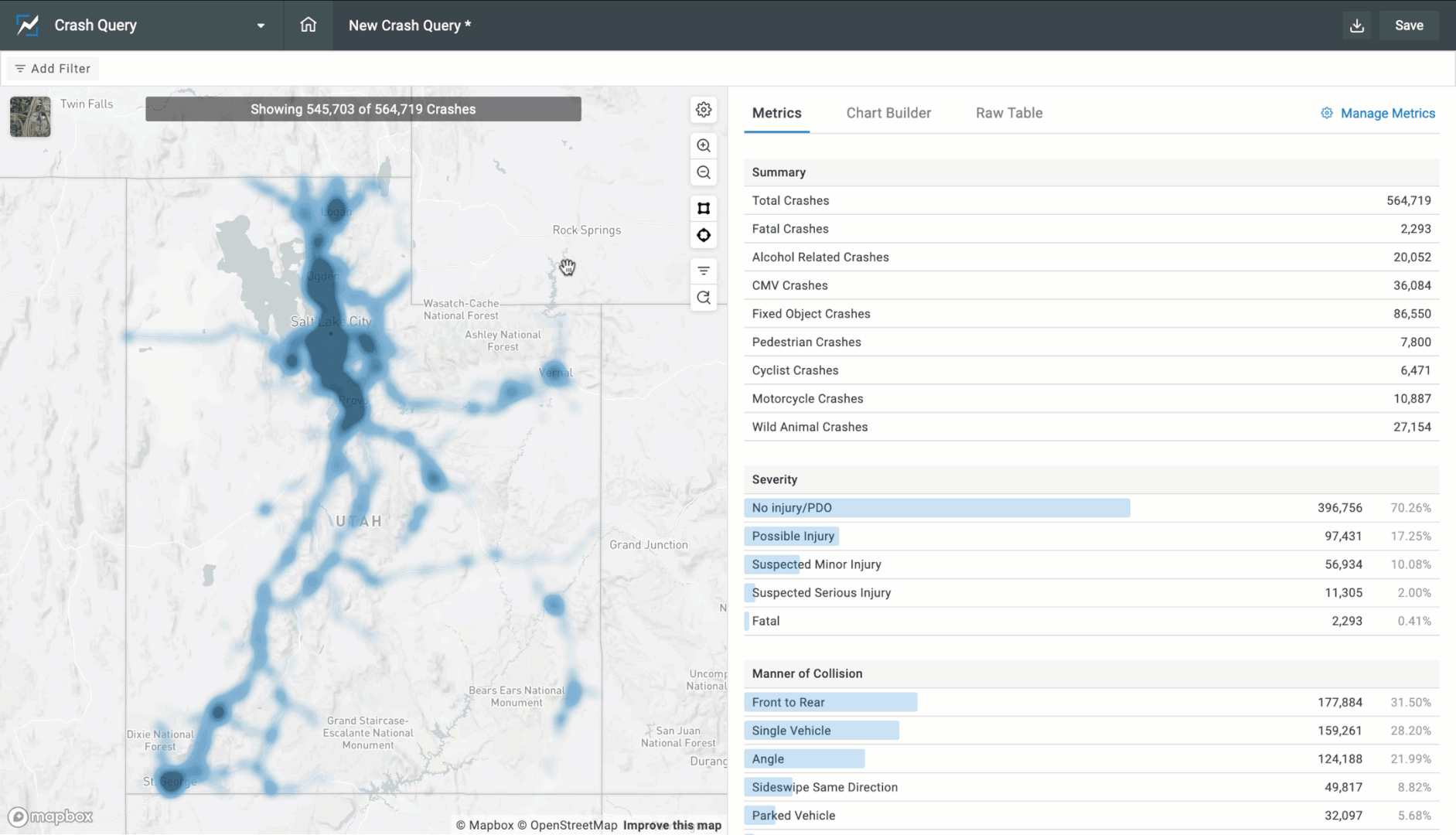Viewport: 1456px width, 835px height.
Task: Activate the crosshair locate tool
Action: 703,235
